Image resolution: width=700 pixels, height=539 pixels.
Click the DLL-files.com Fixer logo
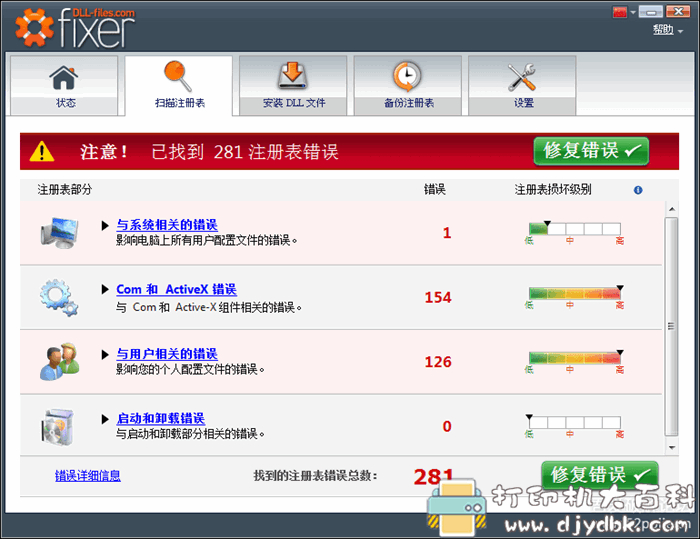(75, 28)
